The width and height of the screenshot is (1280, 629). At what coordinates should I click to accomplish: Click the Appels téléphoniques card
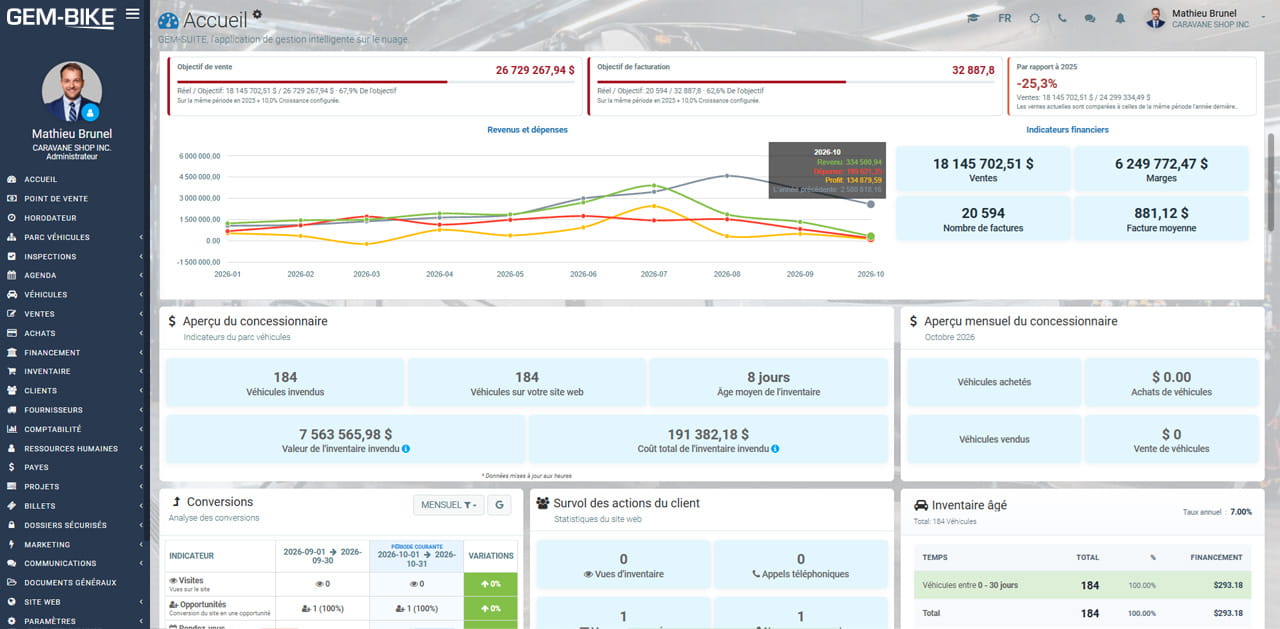[801, 566]
